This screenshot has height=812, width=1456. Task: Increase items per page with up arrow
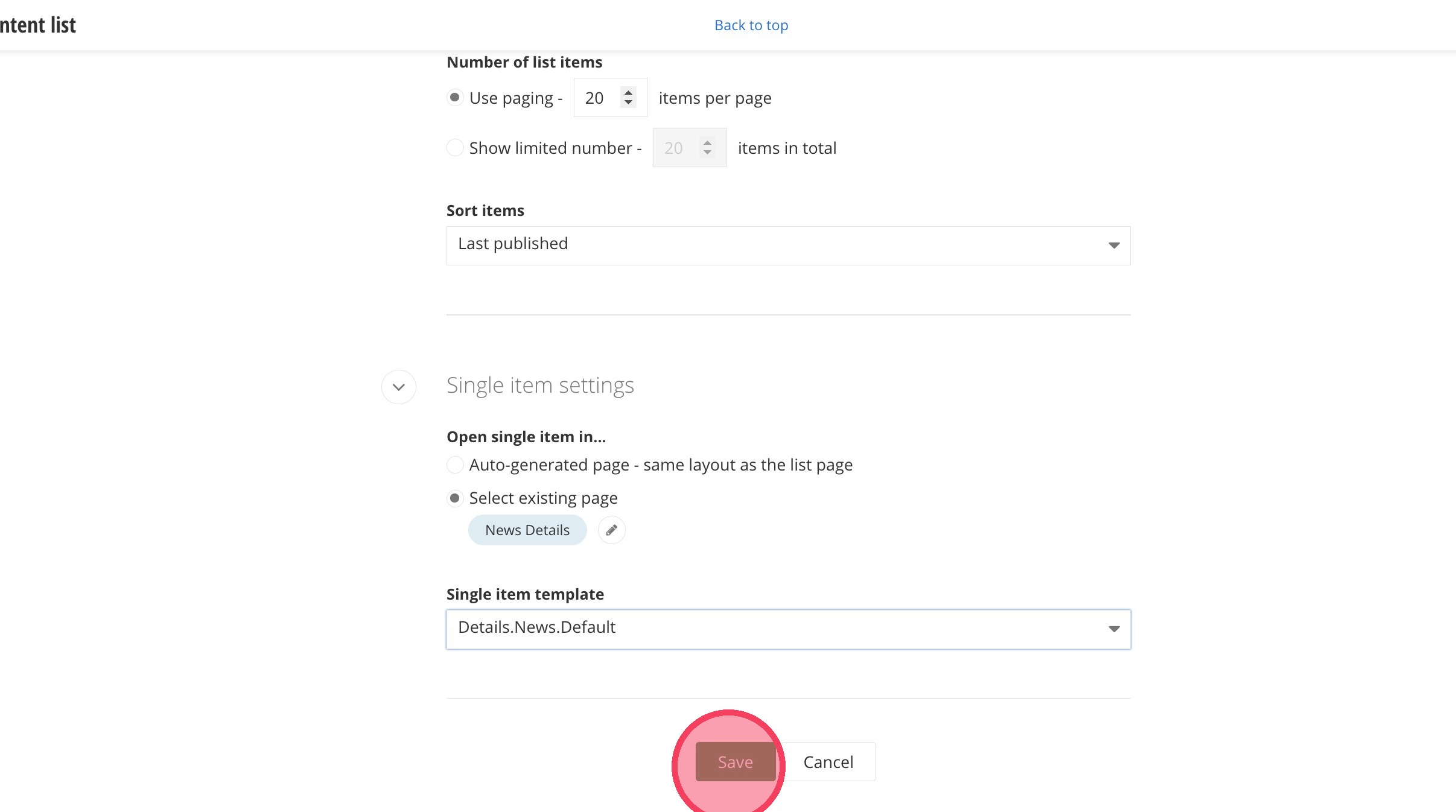[x=629, y=92]
